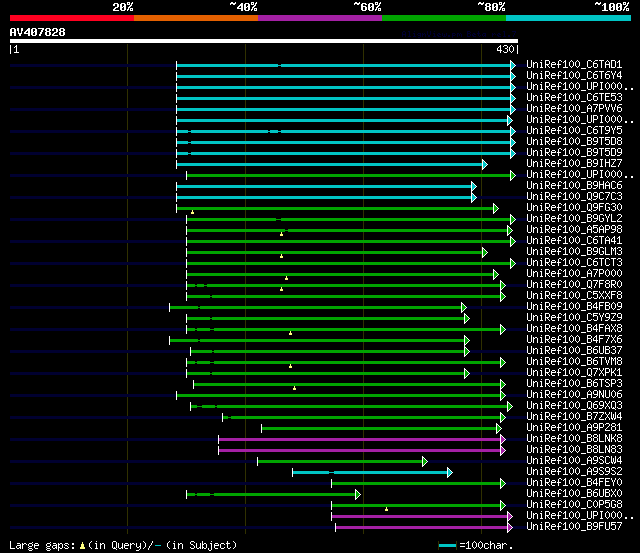Click the UniRef100_B7ZXW4 label
Image resolution: width=640 pixels, height=553 pixels.
pos(574,417)
